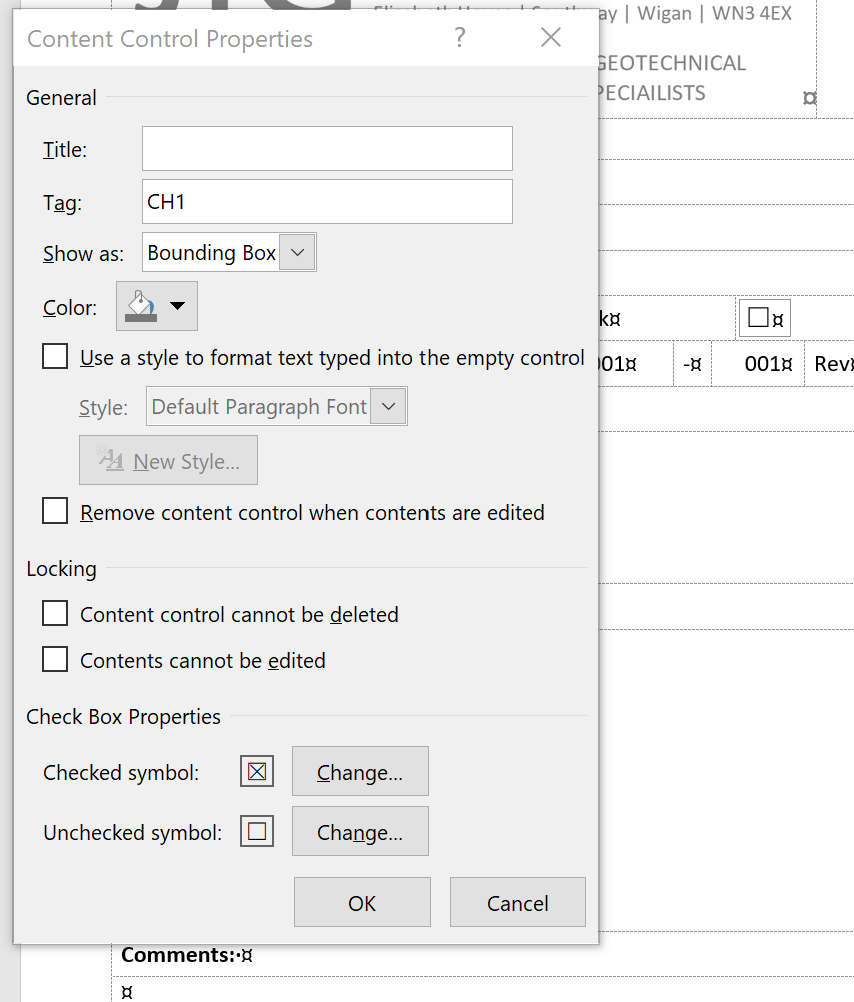Expand the Color picker dropdown arrow
Image resolution: width=854 pixels, height=1002 pixels.
[x=178, y=306]
